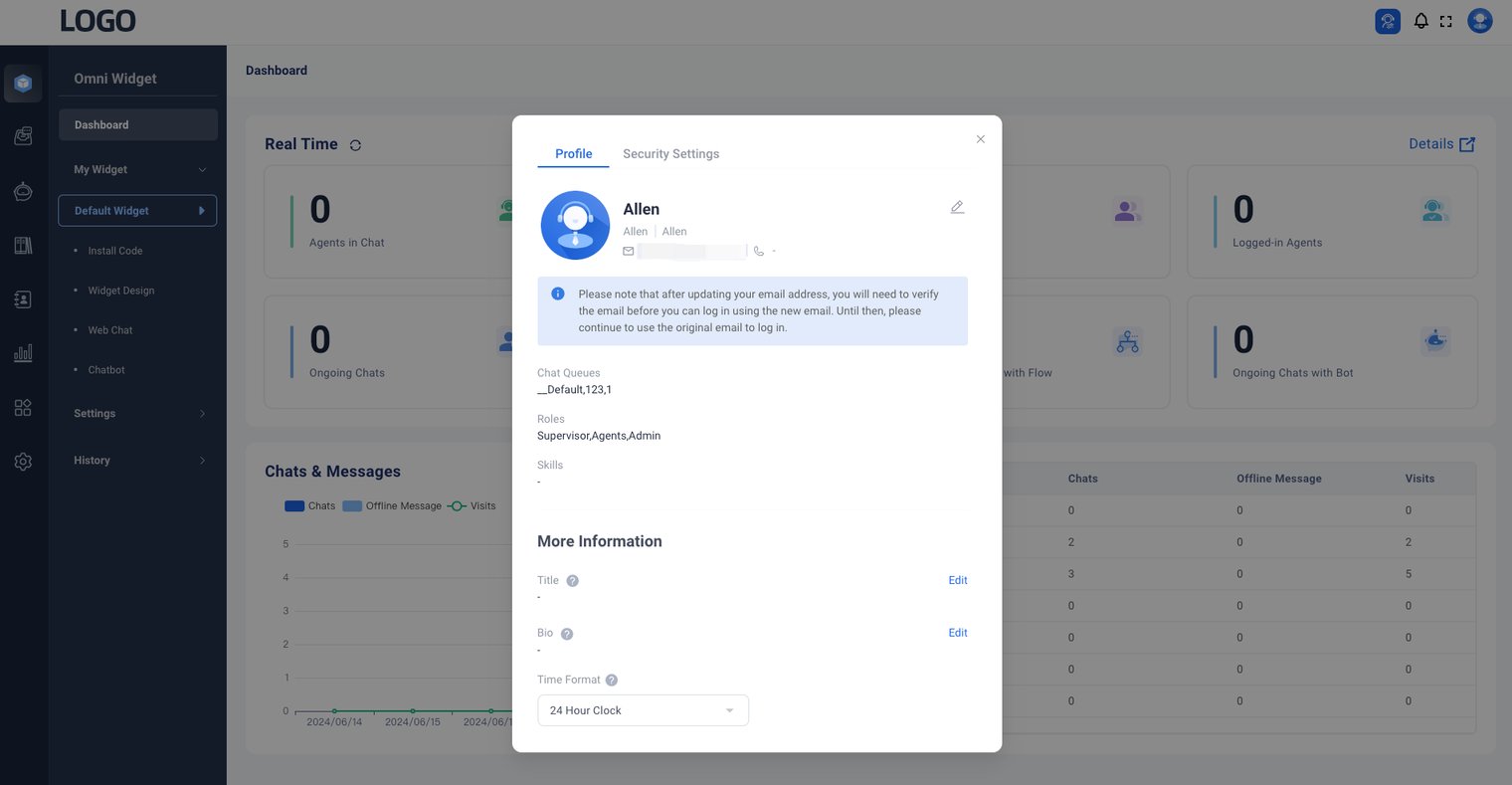Click the pencil icon to edit Allen's profile
Screen dimensions: 1512x785
pos(957,207)
